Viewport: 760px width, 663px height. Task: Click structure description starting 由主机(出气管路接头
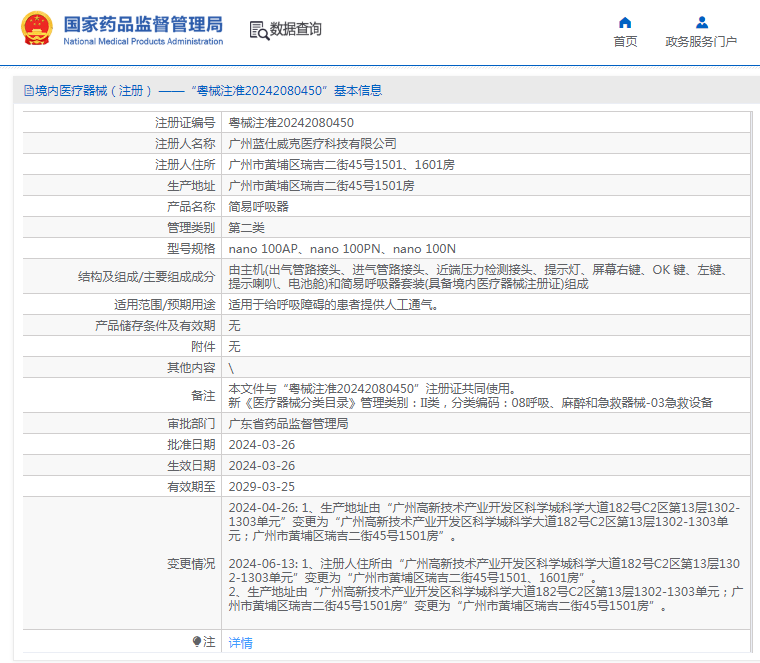tap(478, 277)
